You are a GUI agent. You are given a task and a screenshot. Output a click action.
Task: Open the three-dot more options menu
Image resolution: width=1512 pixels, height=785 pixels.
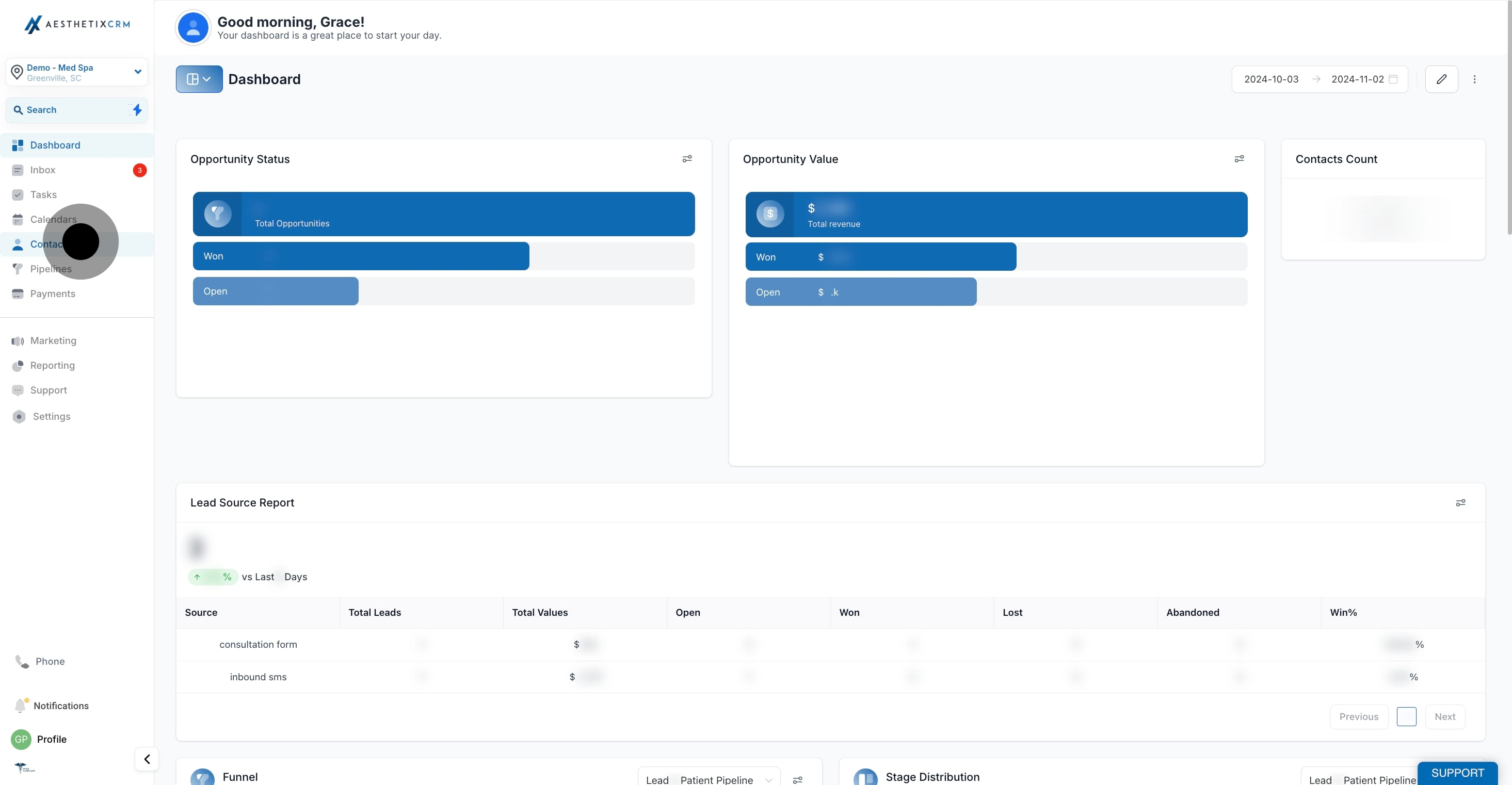[x=1474, y=79]
